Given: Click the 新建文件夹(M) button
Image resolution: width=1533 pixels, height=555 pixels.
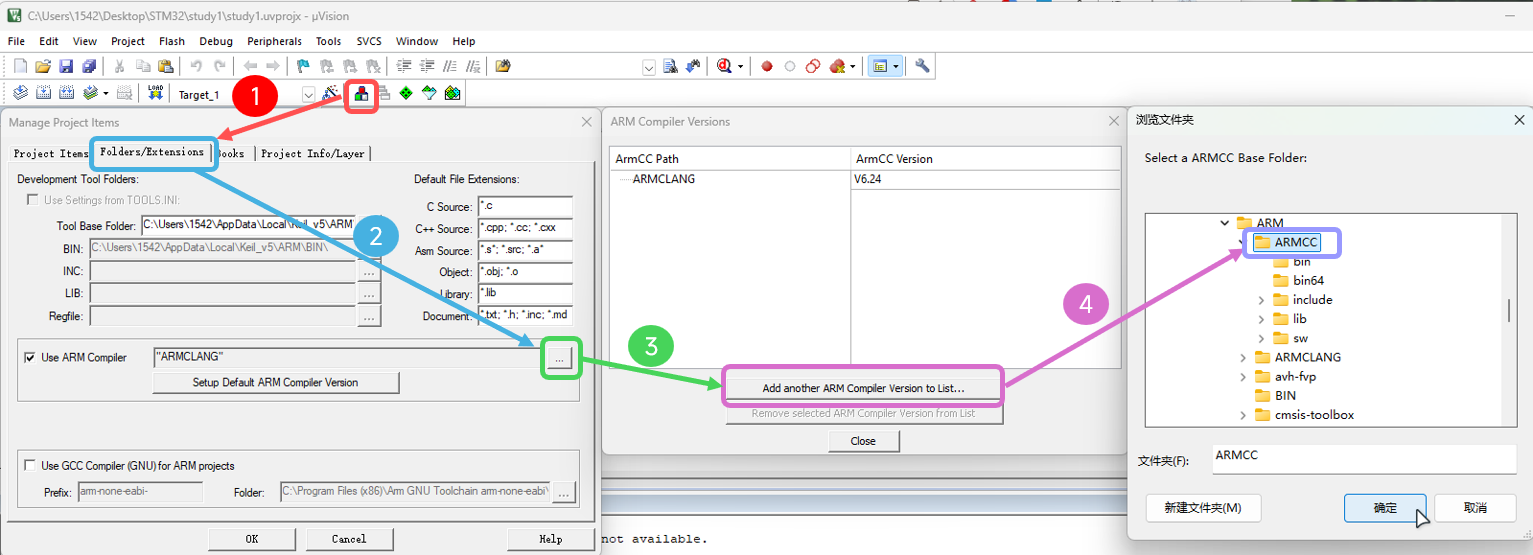Looking at the screenshot, I should click(x=1203, y=507).
